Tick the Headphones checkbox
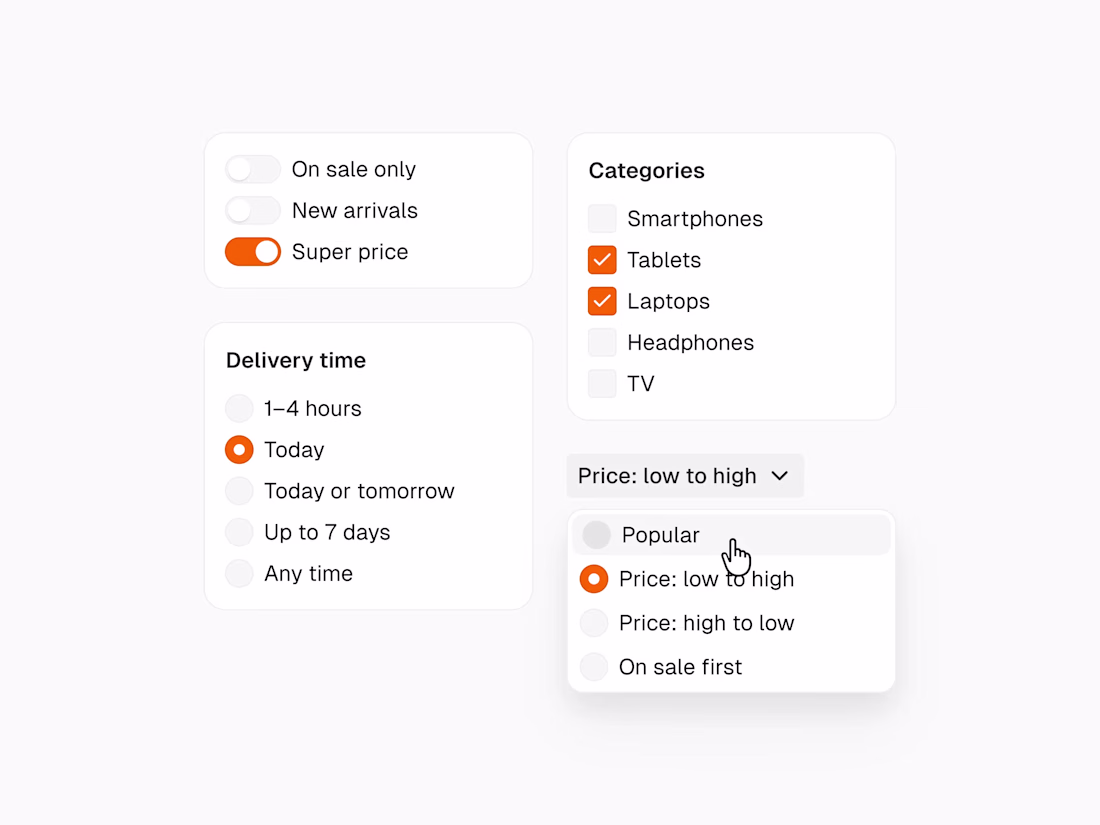The width and height of the screenshot is (1100, 825). coord(602,342)
